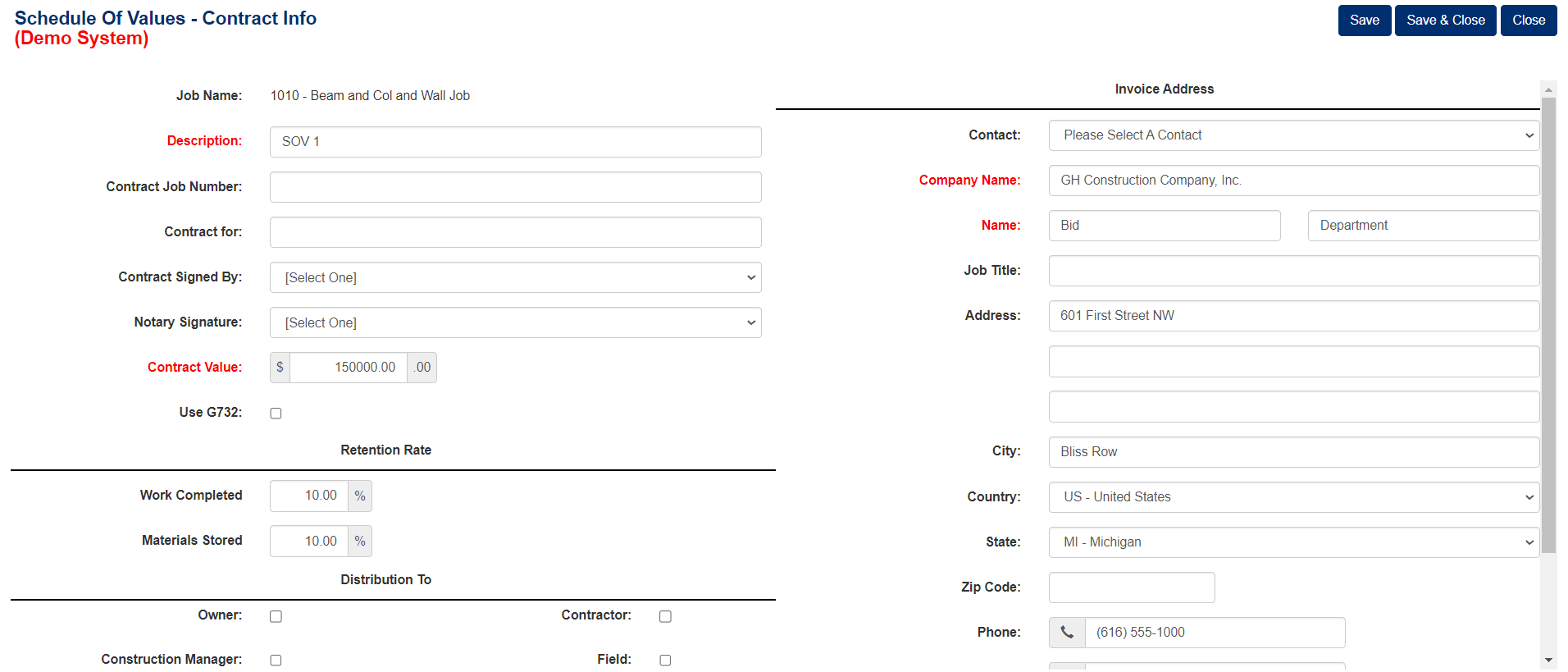Expand the Notary Signature dropdown
The width and height of the screenshot is (1568, 672).
516,322
